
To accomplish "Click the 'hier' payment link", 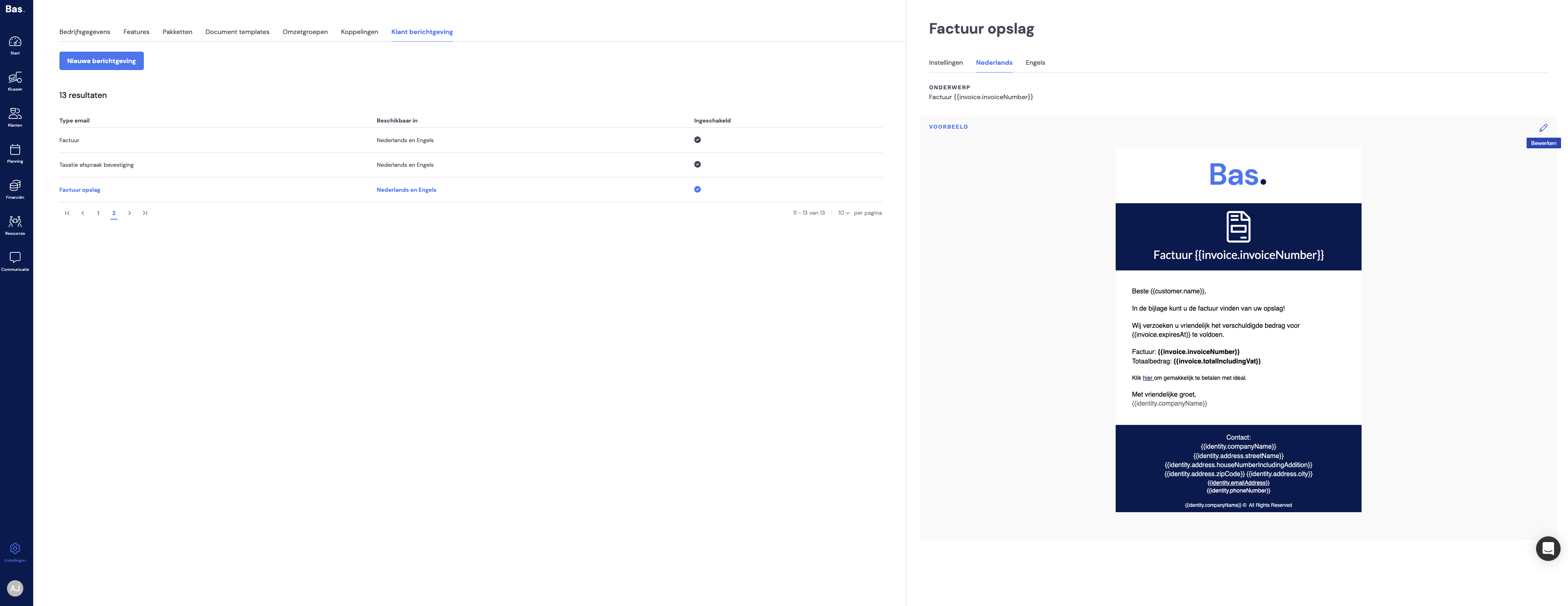I will (1148, 378).
